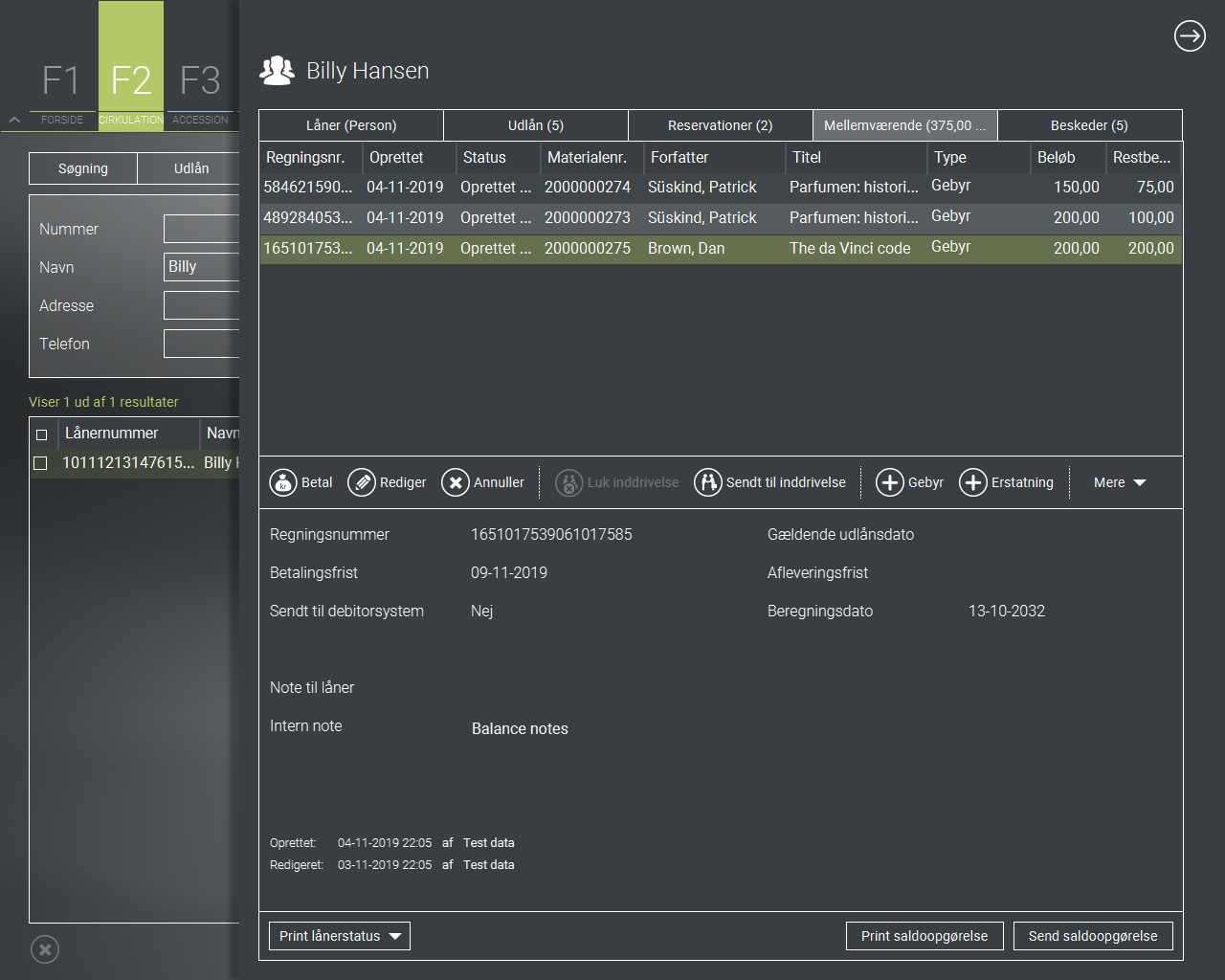Add Erstatning with its plus icon
This screenshot has width=1225, height=980.
pyautogui.click(x=973, y=482)
